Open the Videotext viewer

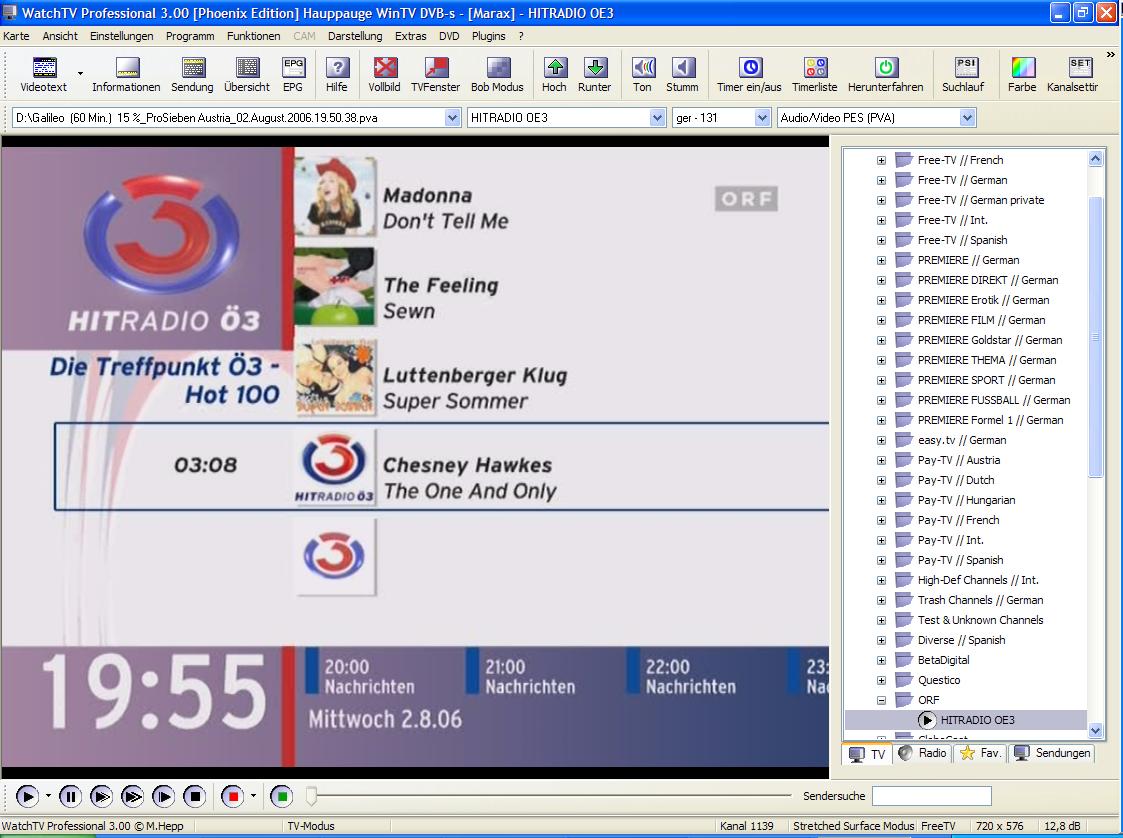(44, 74)
